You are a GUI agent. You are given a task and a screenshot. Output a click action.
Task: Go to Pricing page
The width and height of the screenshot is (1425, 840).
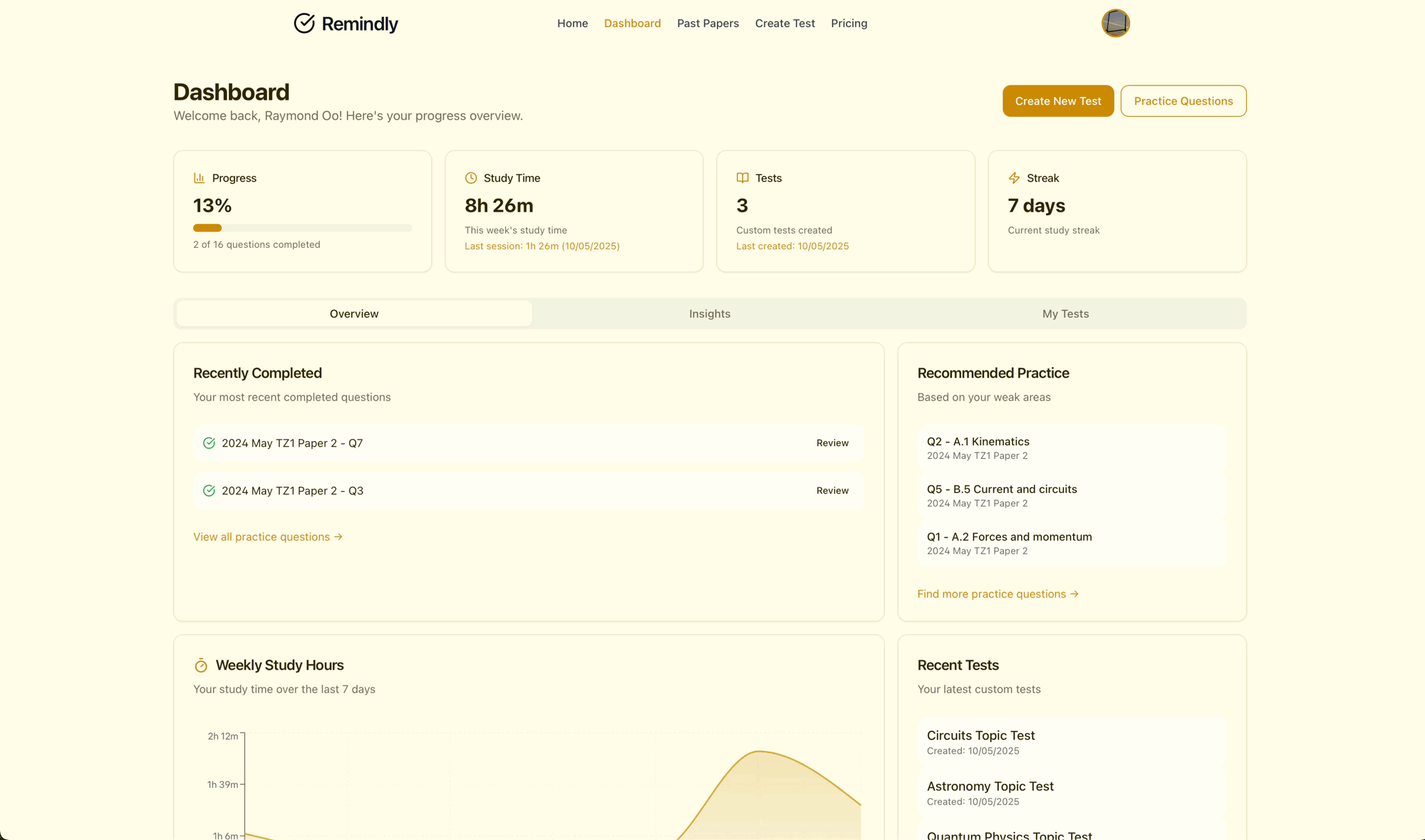[849, 24]
